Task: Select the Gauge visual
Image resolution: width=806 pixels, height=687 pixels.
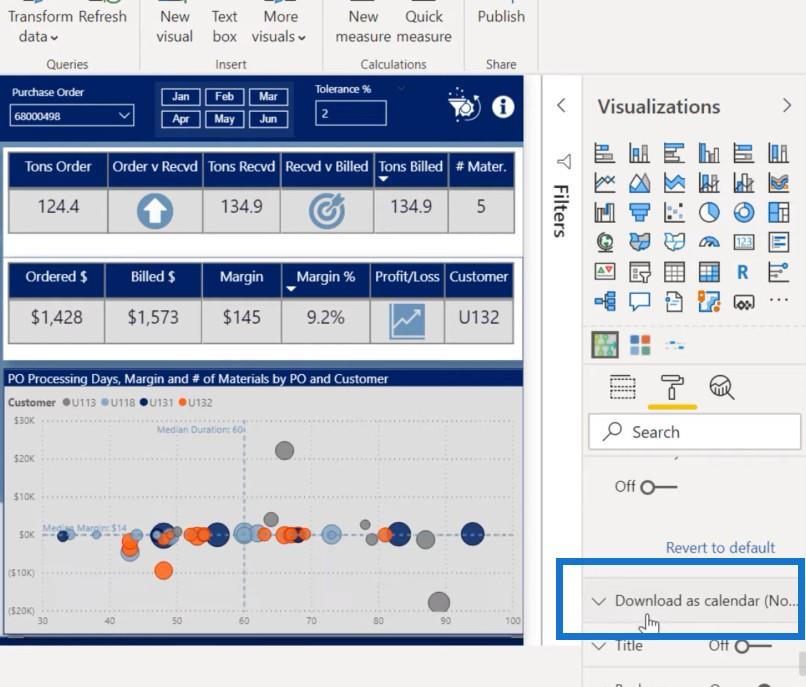Action: [x=709, y=242]
